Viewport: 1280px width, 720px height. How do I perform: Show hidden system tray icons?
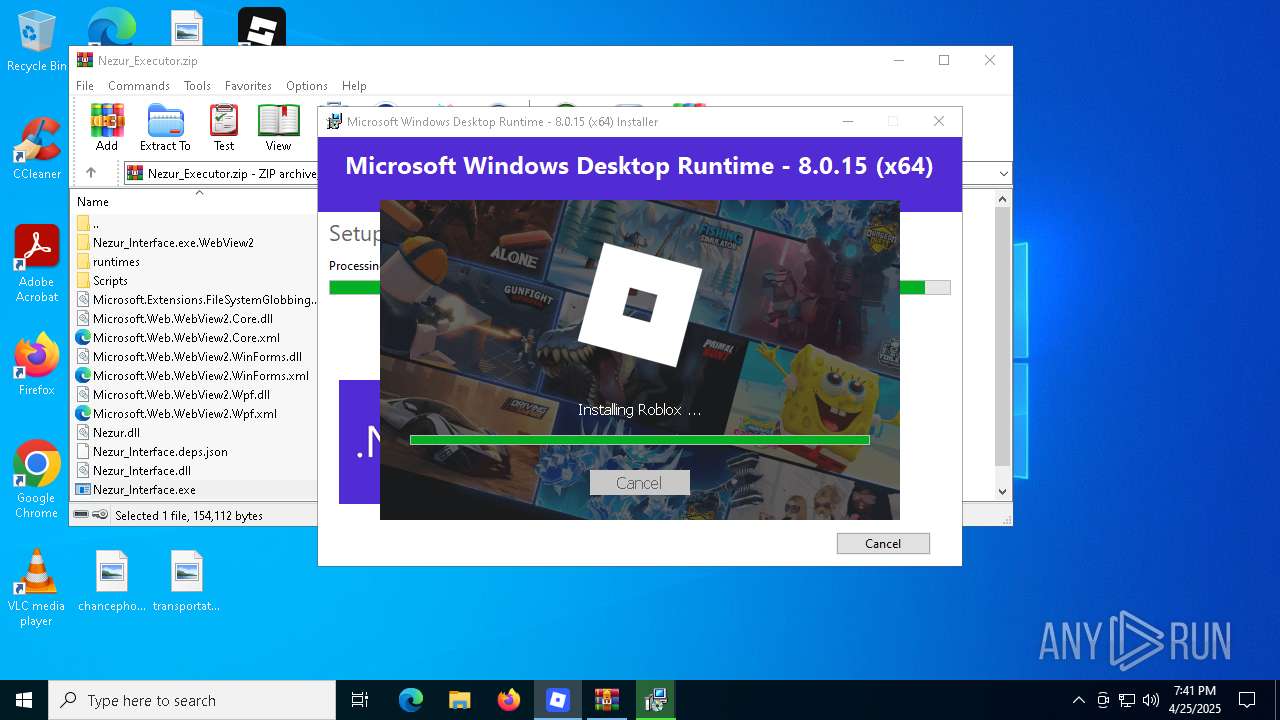click(x=1078, y=700)
